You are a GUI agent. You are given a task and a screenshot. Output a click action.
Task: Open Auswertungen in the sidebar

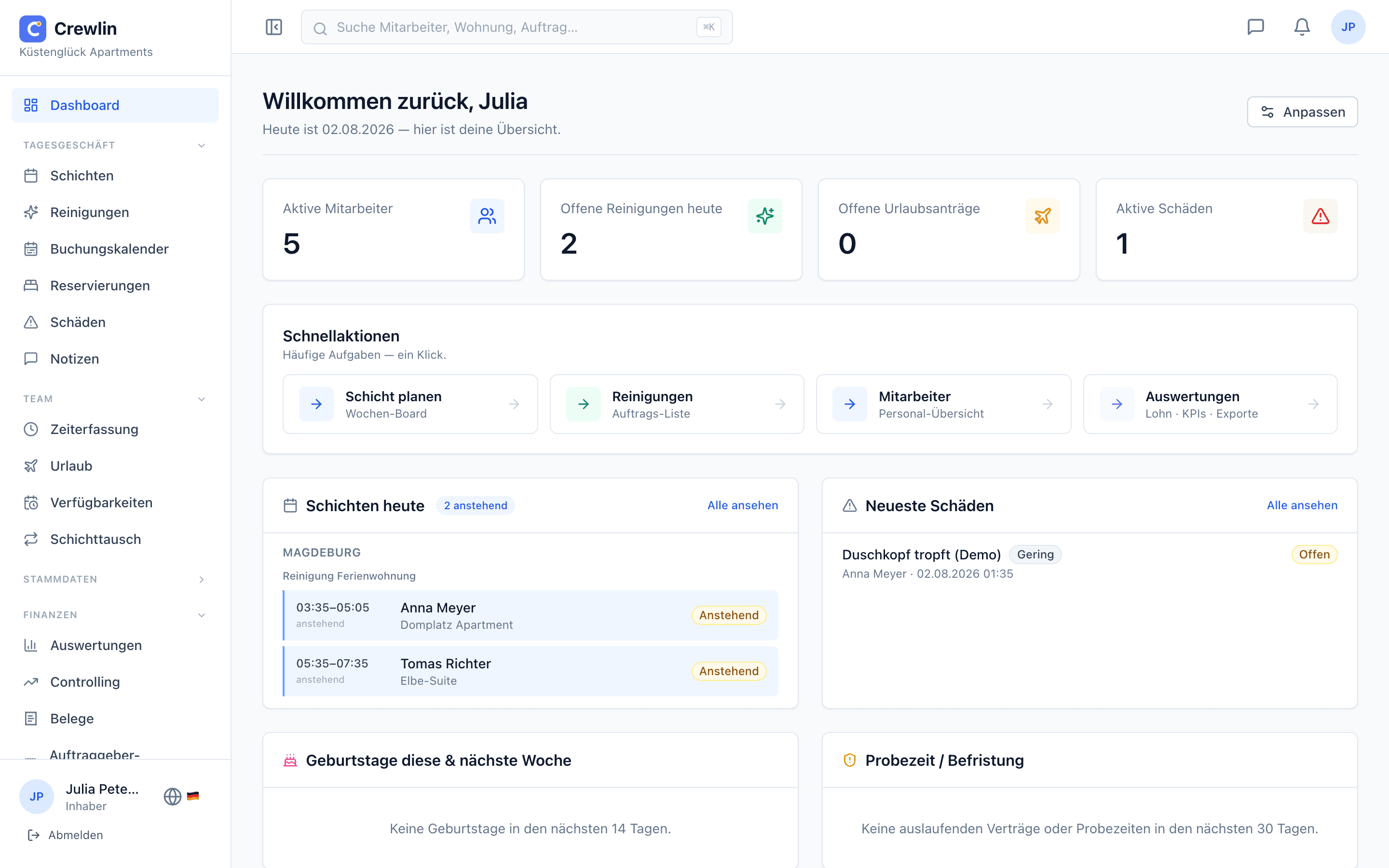pos(115,645)
